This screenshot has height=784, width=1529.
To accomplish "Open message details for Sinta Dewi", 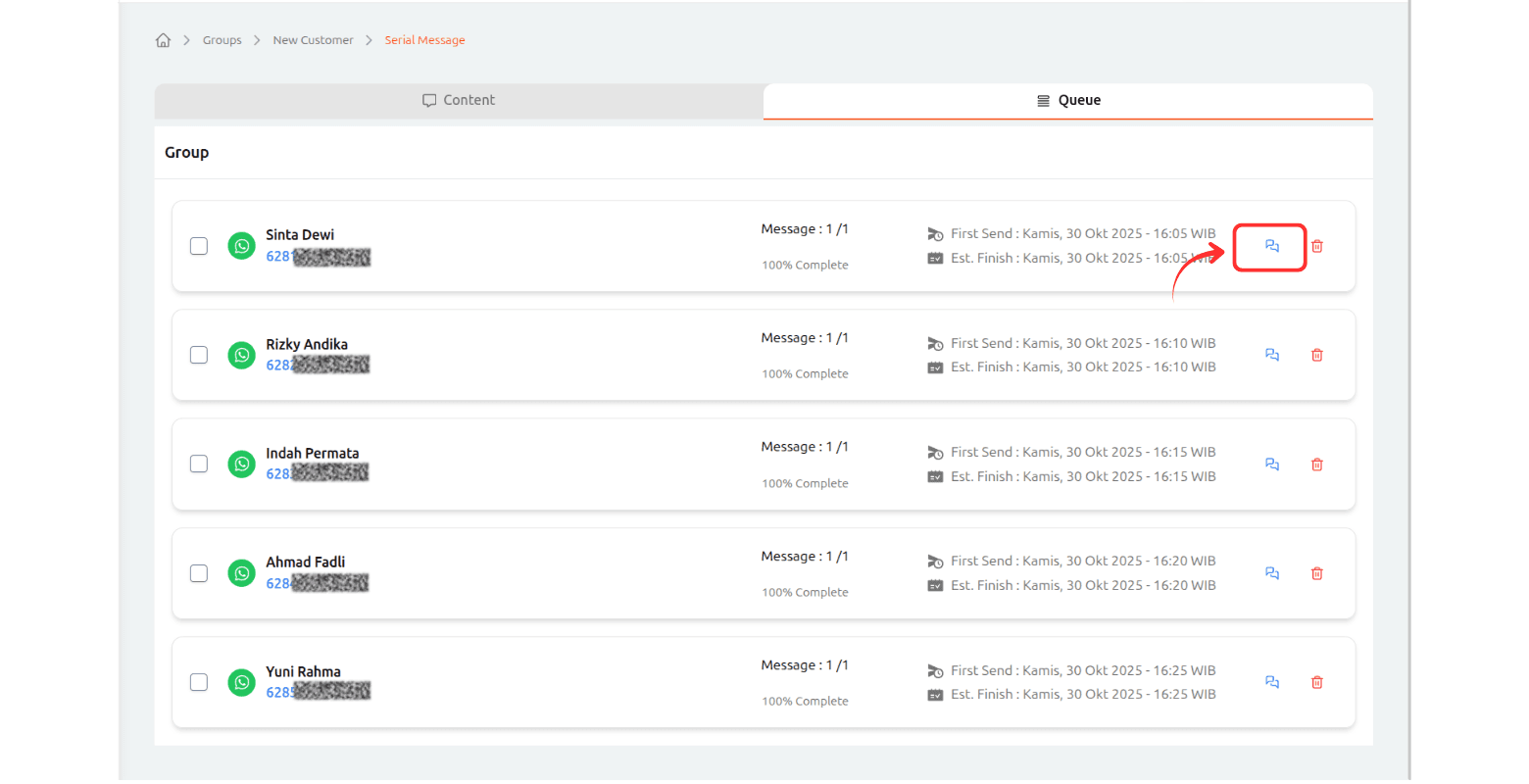I will (x=1271, y=246).
